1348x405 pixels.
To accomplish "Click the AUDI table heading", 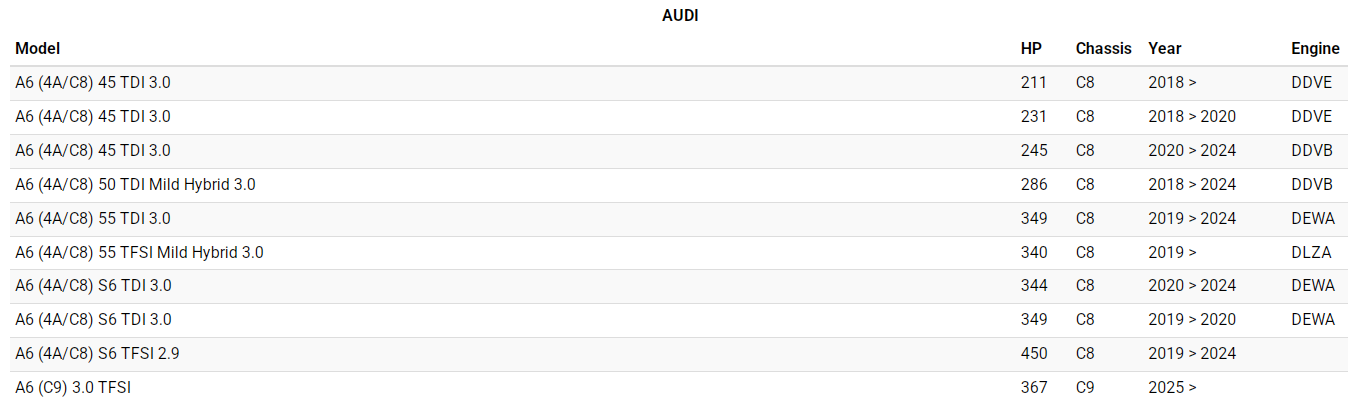I will (680, 16).
